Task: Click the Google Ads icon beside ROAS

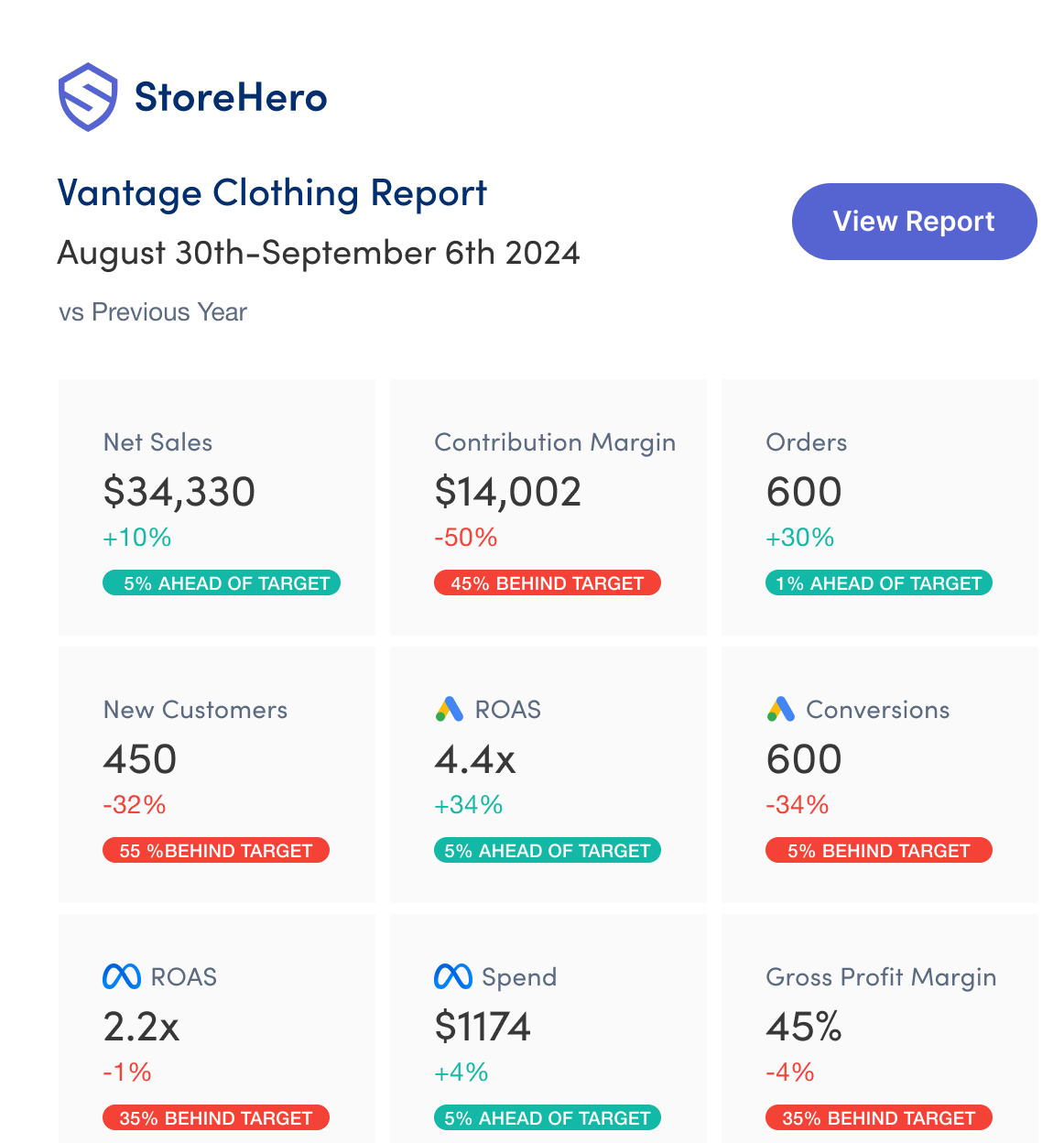Action: (449, 709)
